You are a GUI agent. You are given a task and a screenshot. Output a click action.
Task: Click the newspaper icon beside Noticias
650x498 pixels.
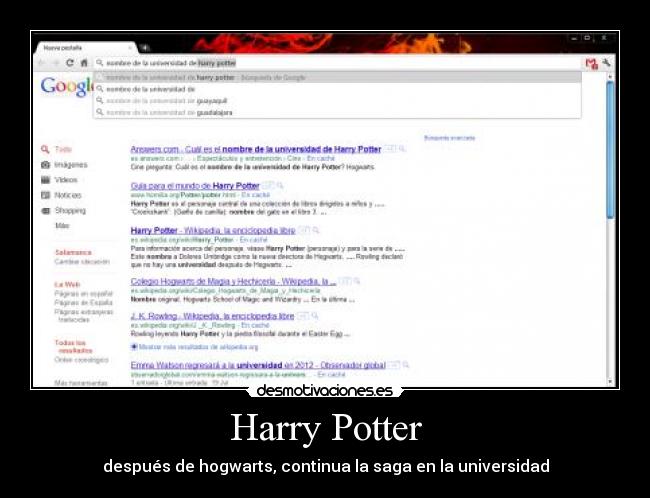pyautogui.click(x=45, y=195)
